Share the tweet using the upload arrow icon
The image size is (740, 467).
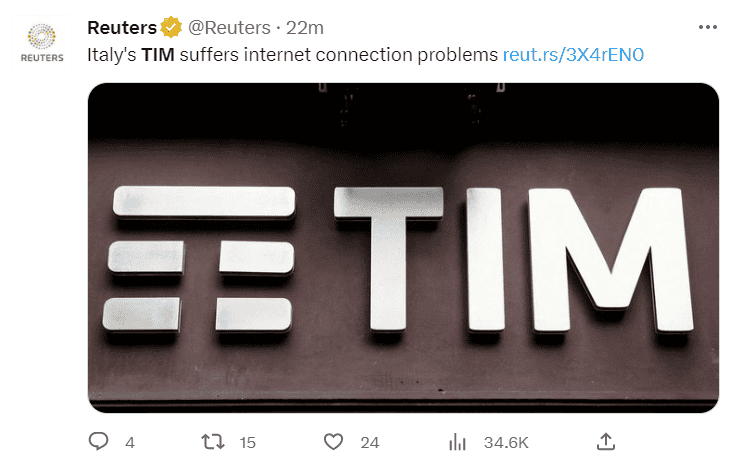[x=605, y=442]
